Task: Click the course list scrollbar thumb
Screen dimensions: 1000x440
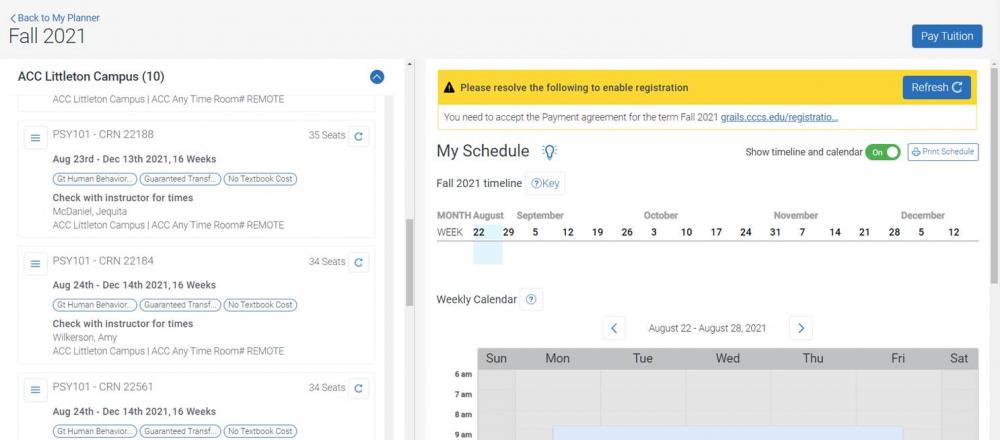Action: (x=409, y=263)
